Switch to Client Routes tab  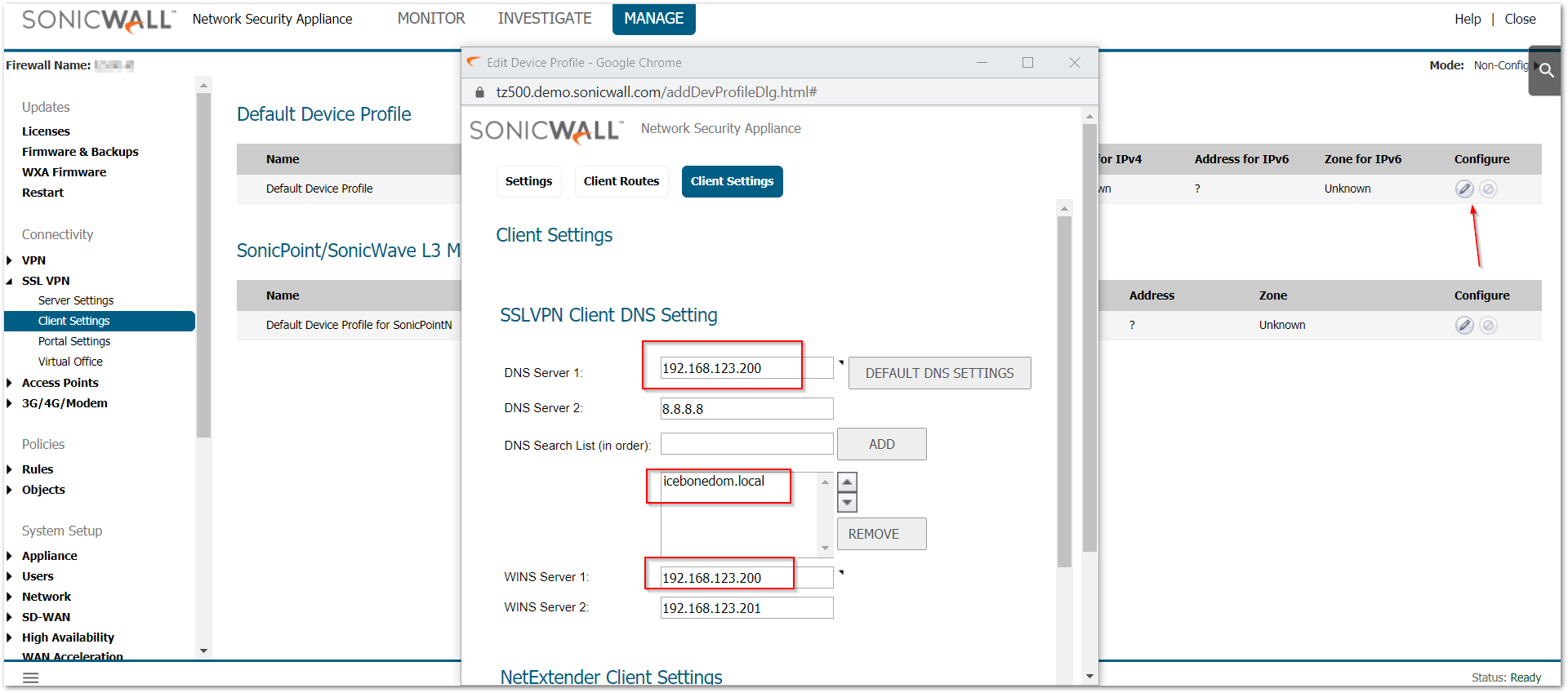coord(621,181)
